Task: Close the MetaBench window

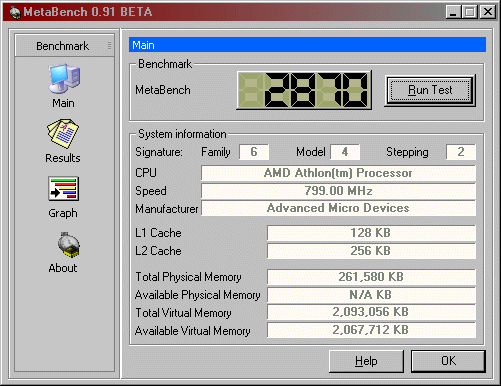Action: pos(488,12)
